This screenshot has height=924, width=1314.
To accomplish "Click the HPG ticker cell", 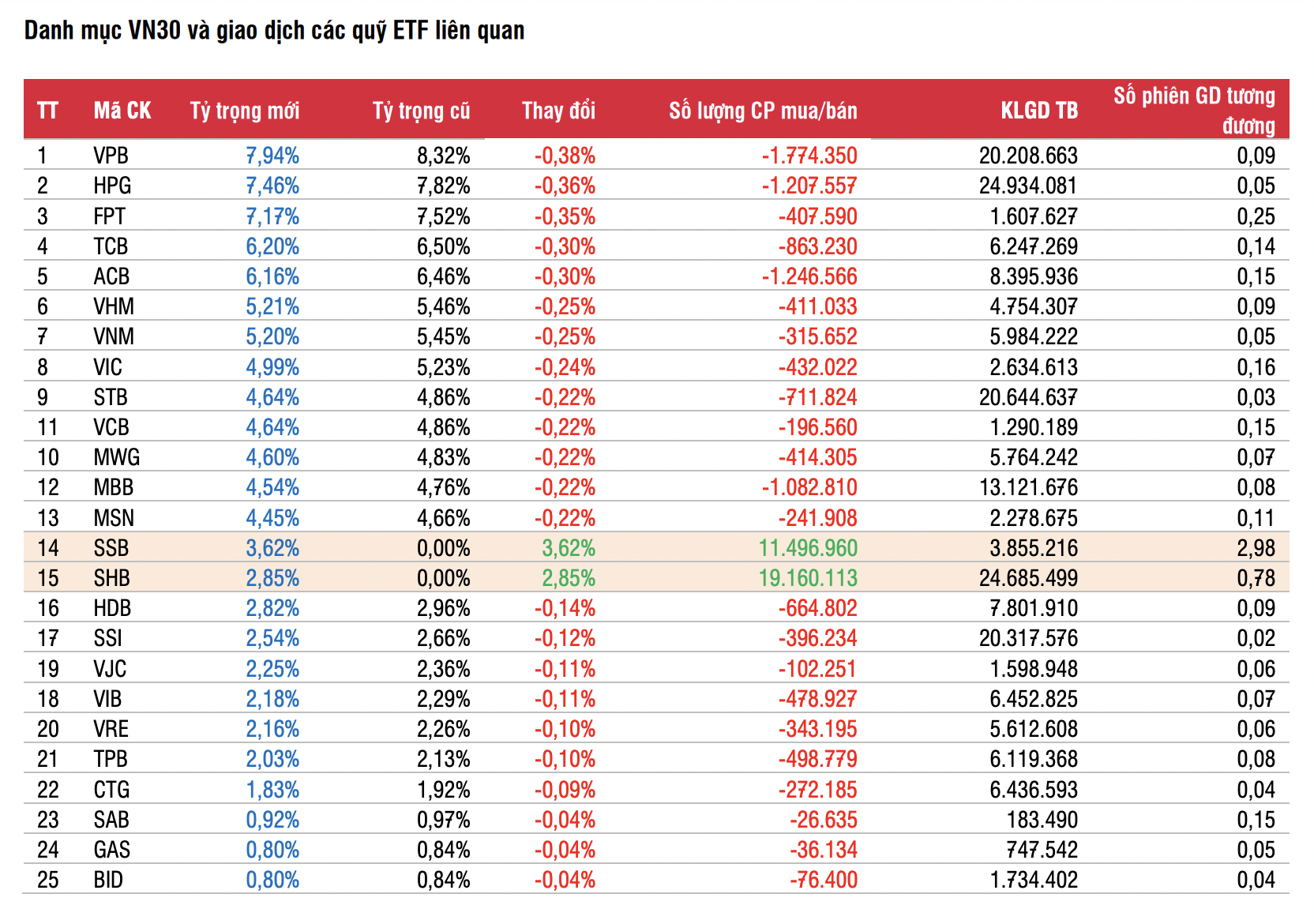I will point(112,186).
